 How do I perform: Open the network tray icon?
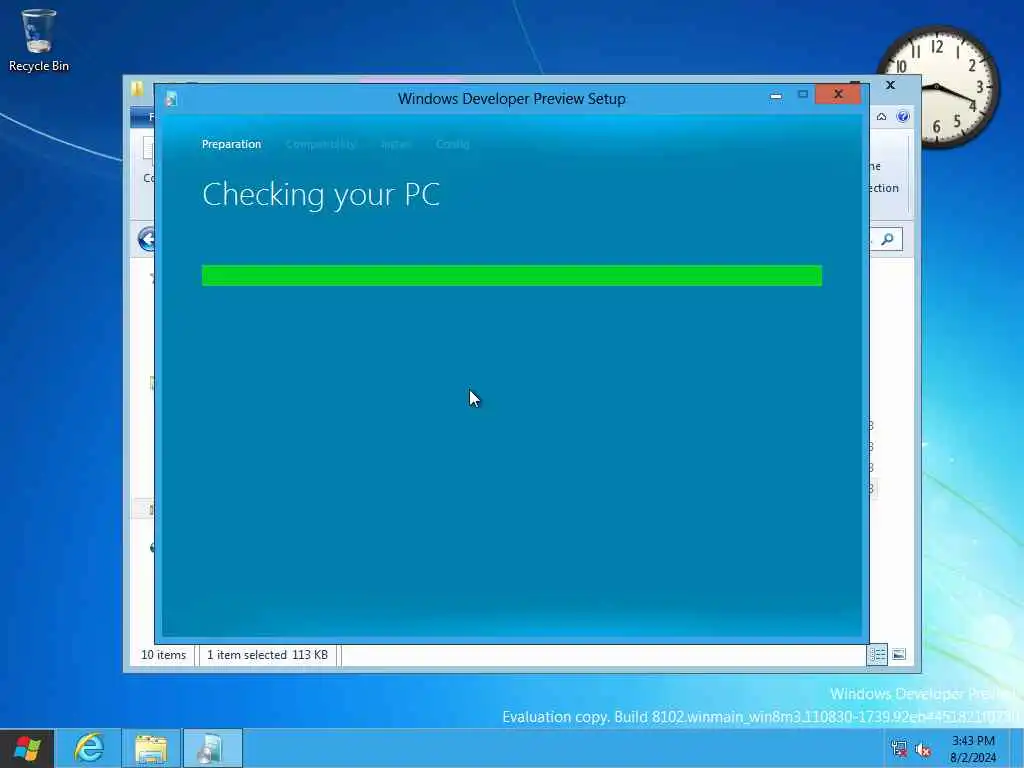[899, 749]
